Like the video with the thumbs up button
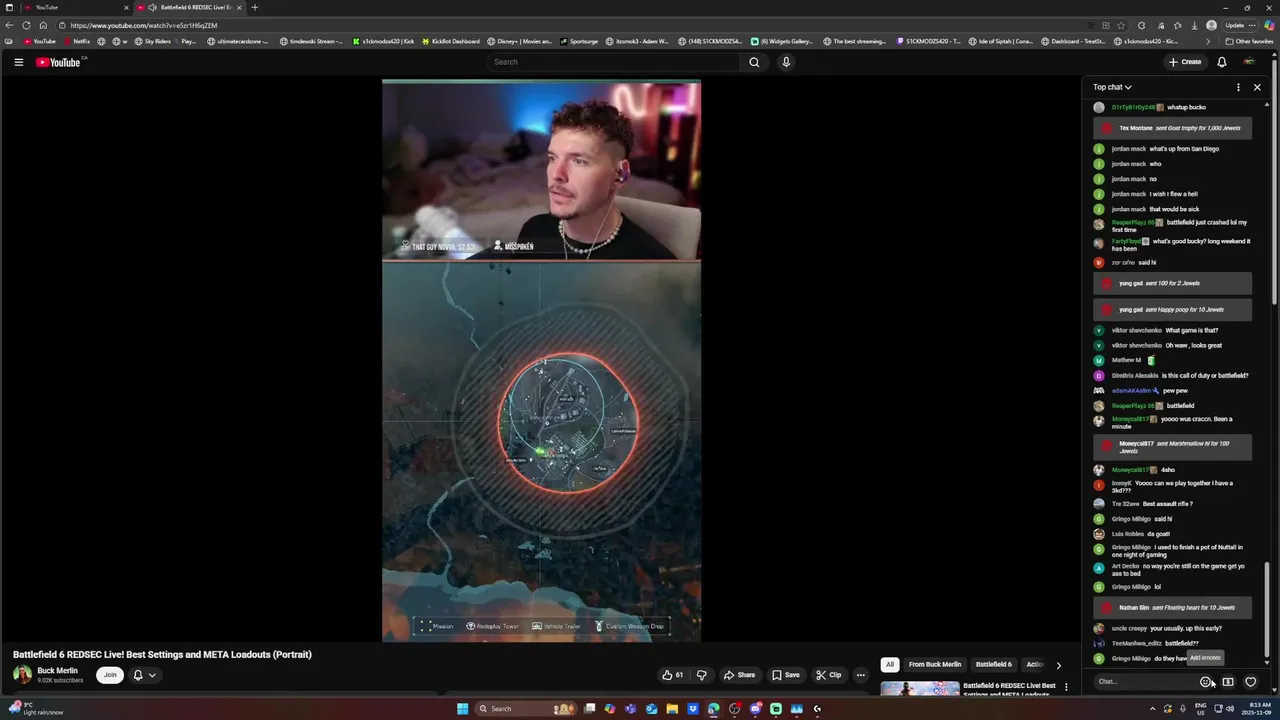 click(672, 675)
